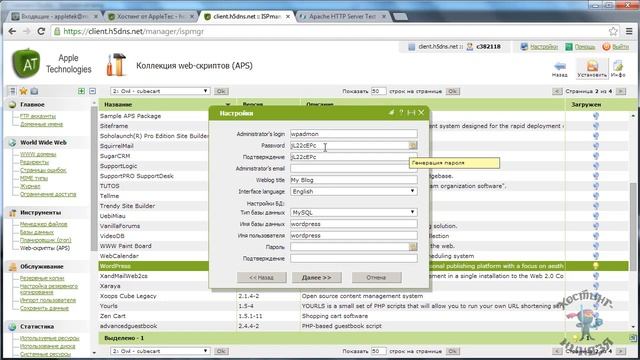Open the Chrome hamburger menu

629,31
